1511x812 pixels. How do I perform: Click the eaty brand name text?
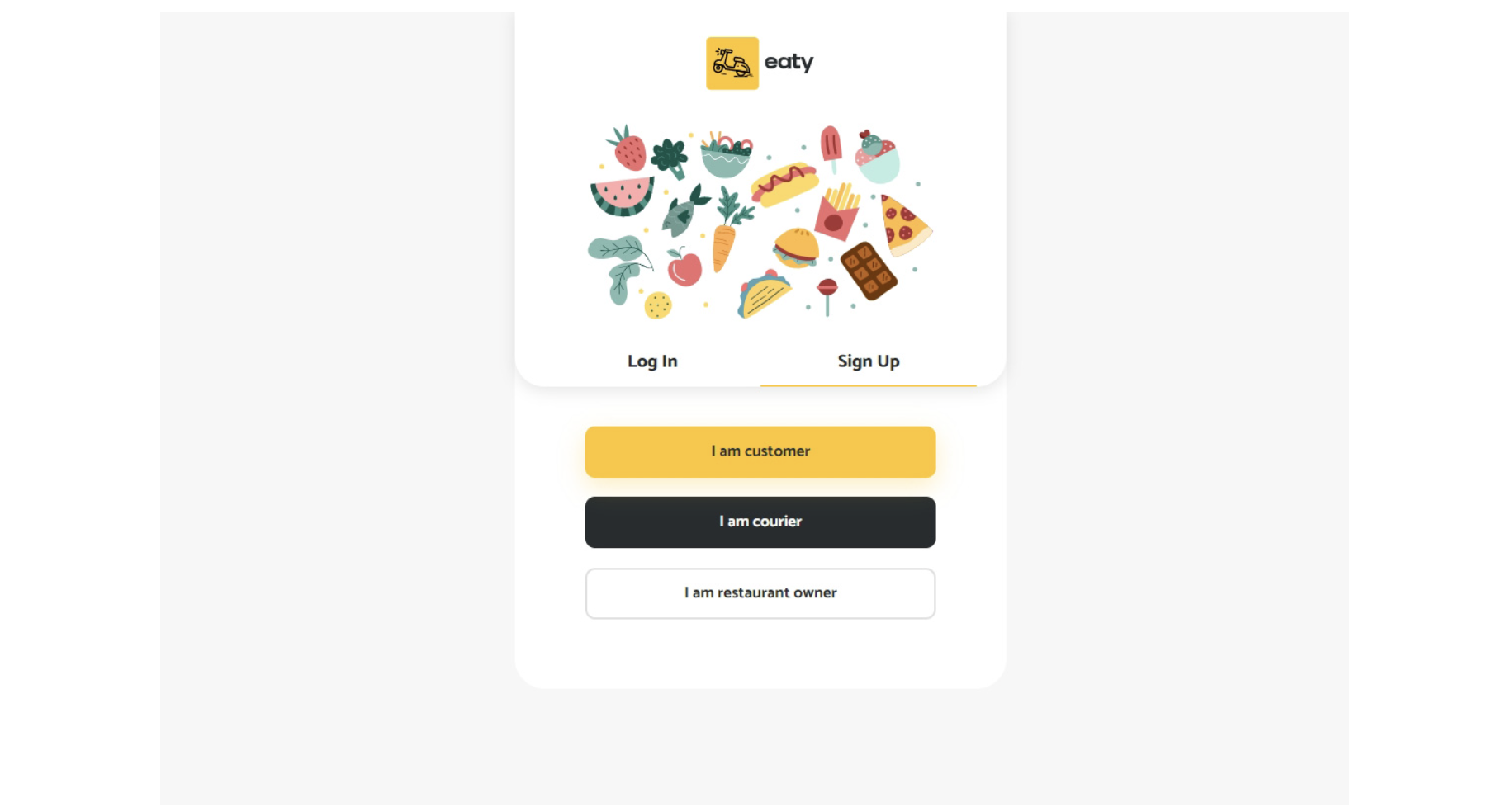(789, 63)
